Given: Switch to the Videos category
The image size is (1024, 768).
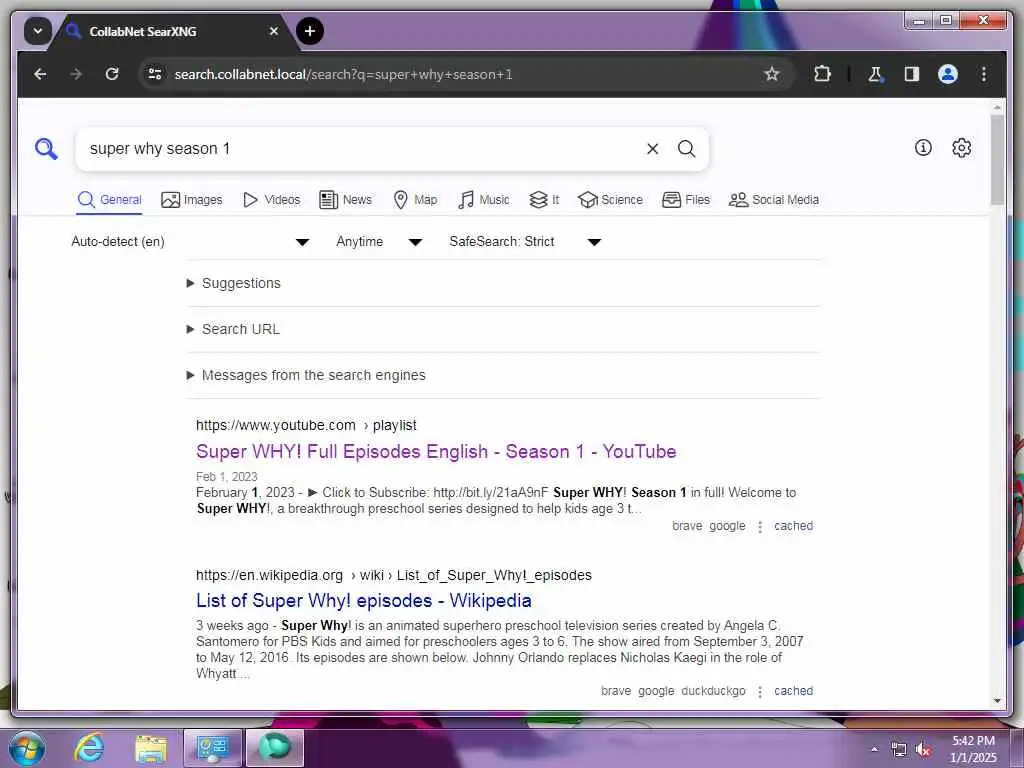Looking at the screenshot, I should 272,200.
